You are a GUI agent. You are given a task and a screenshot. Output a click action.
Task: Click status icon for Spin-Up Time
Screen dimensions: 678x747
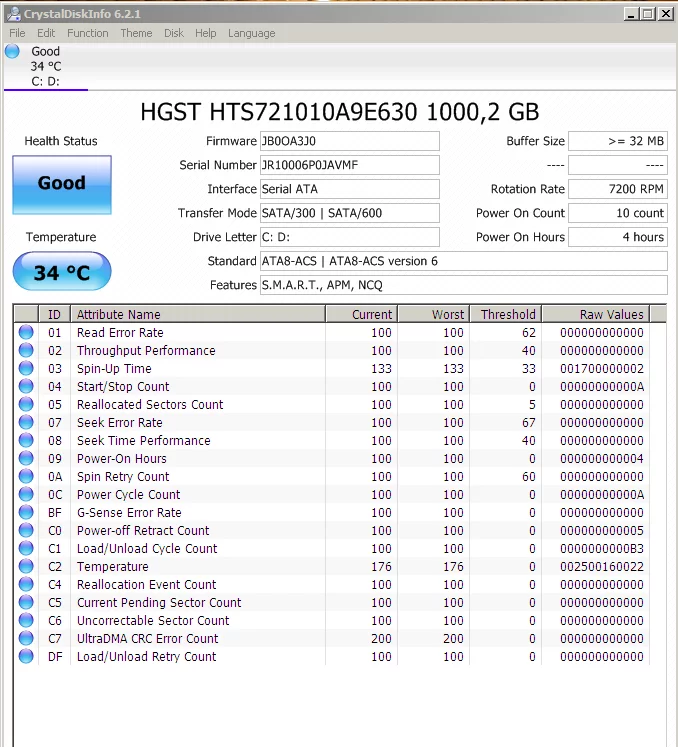tap(26, 368)
